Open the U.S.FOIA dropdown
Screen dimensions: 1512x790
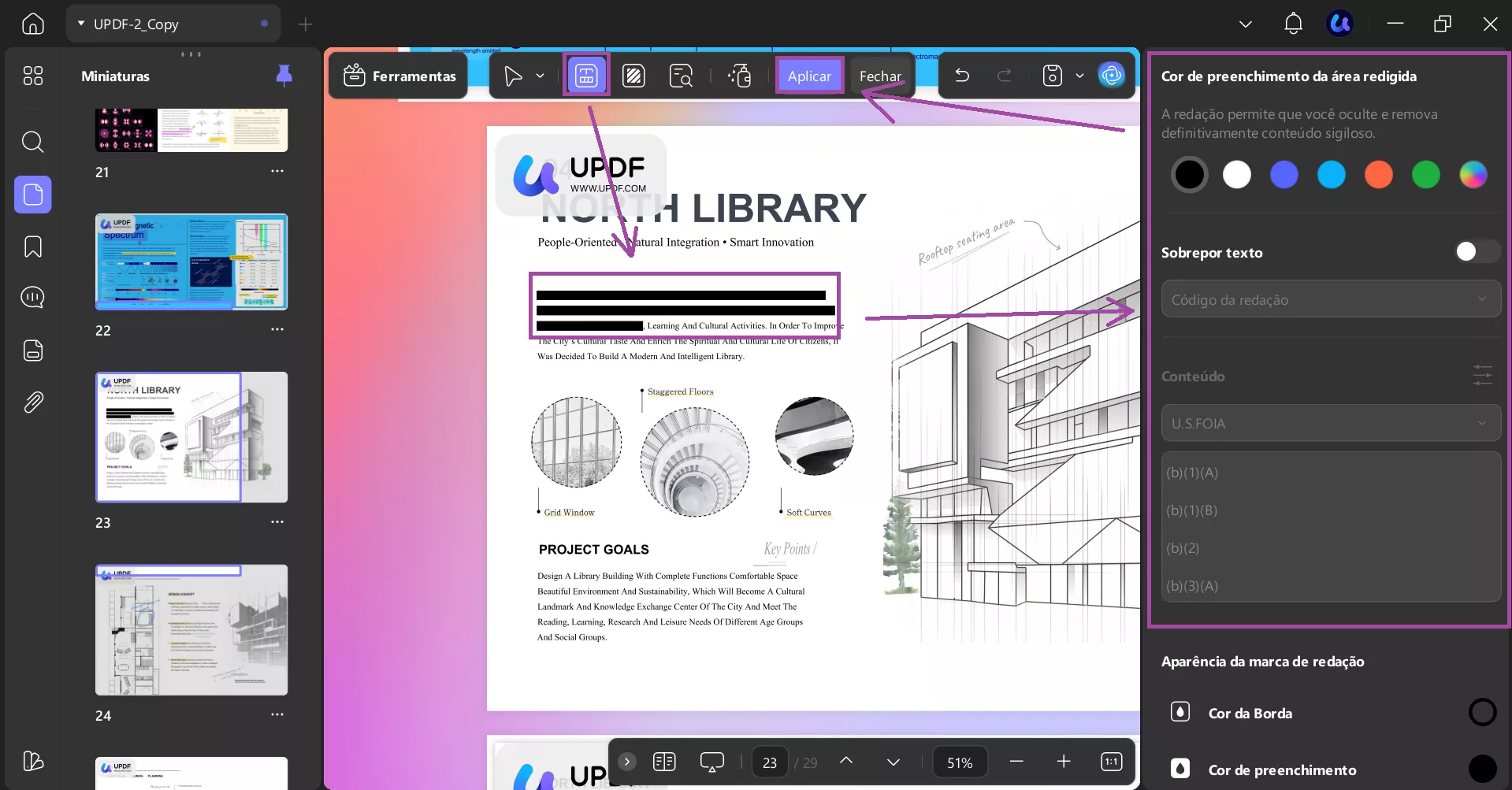1331,424
